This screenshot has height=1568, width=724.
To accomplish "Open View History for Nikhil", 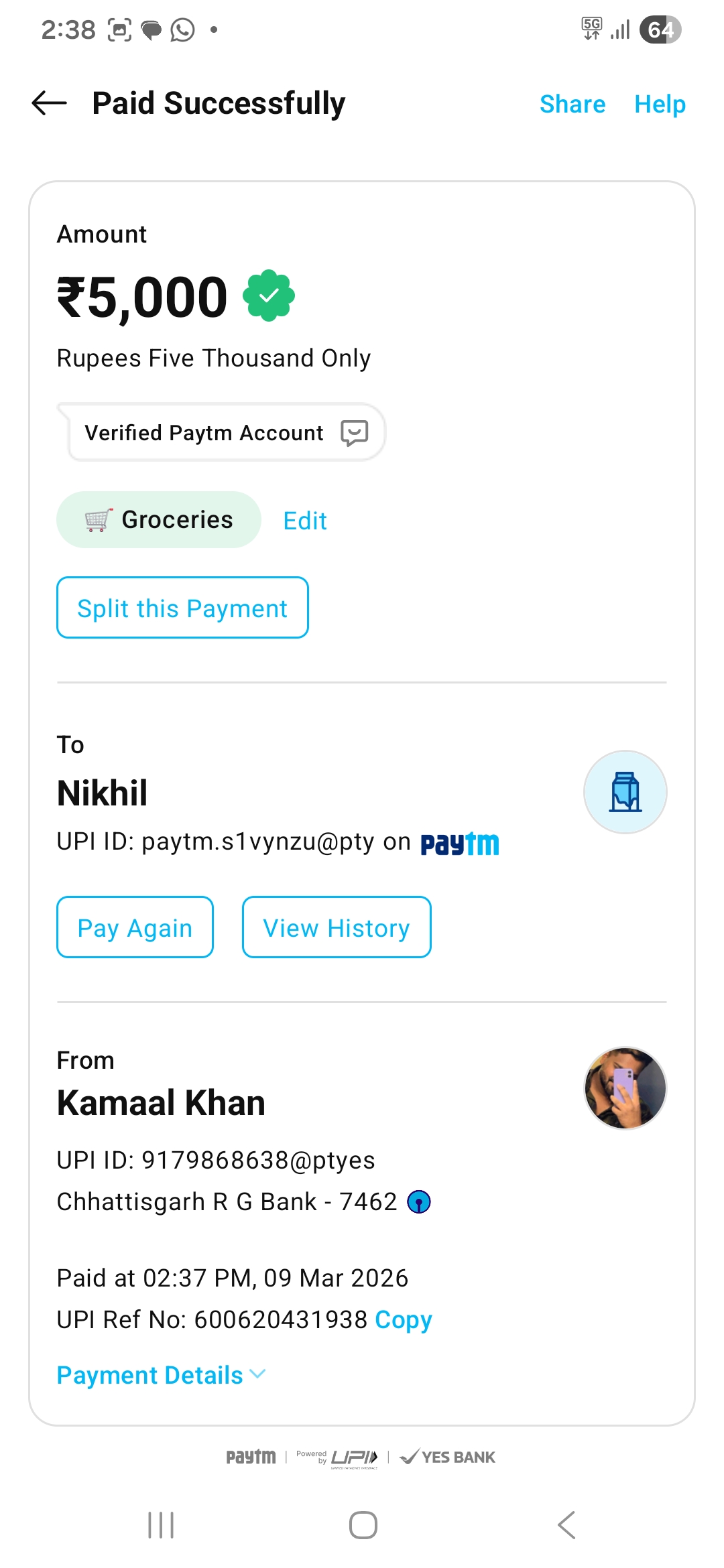I will (x=337, y=927).
